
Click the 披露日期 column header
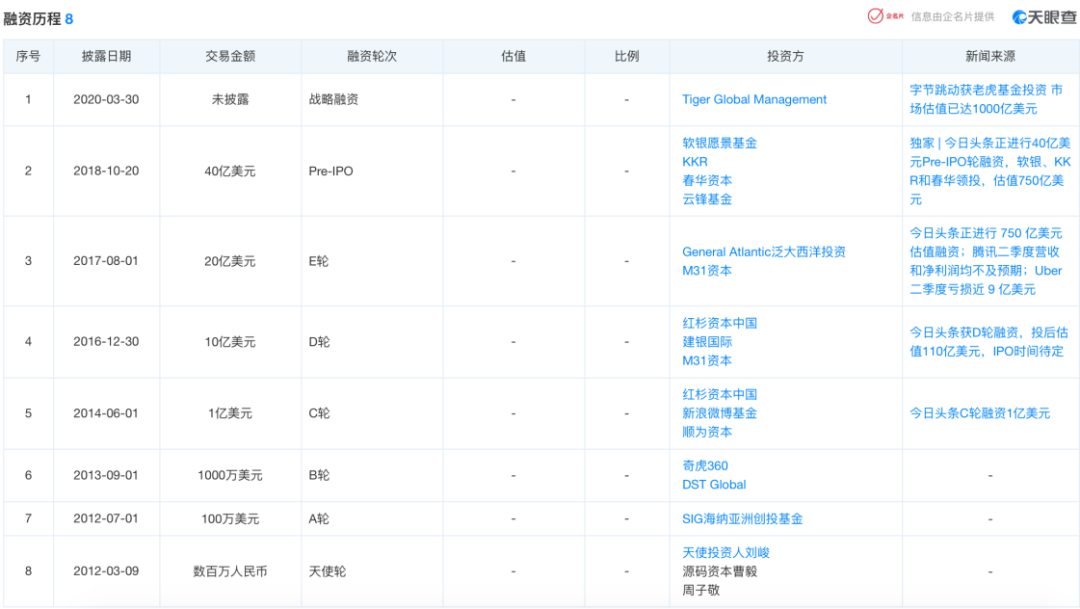point(106,57)
